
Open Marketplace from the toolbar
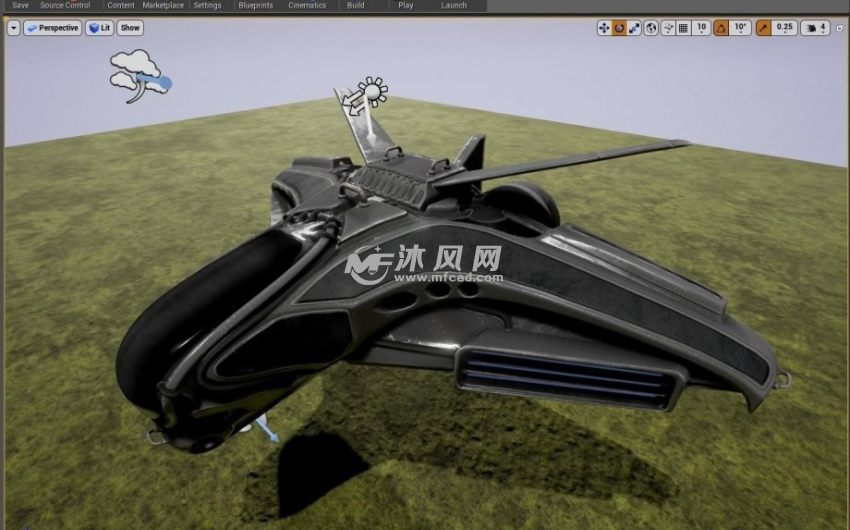[163, 5]
